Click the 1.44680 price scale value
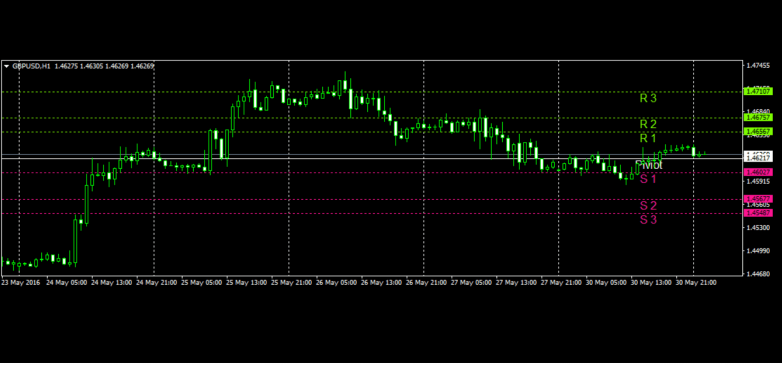Viewport: 782px width, 365px height. coord(758,274)
